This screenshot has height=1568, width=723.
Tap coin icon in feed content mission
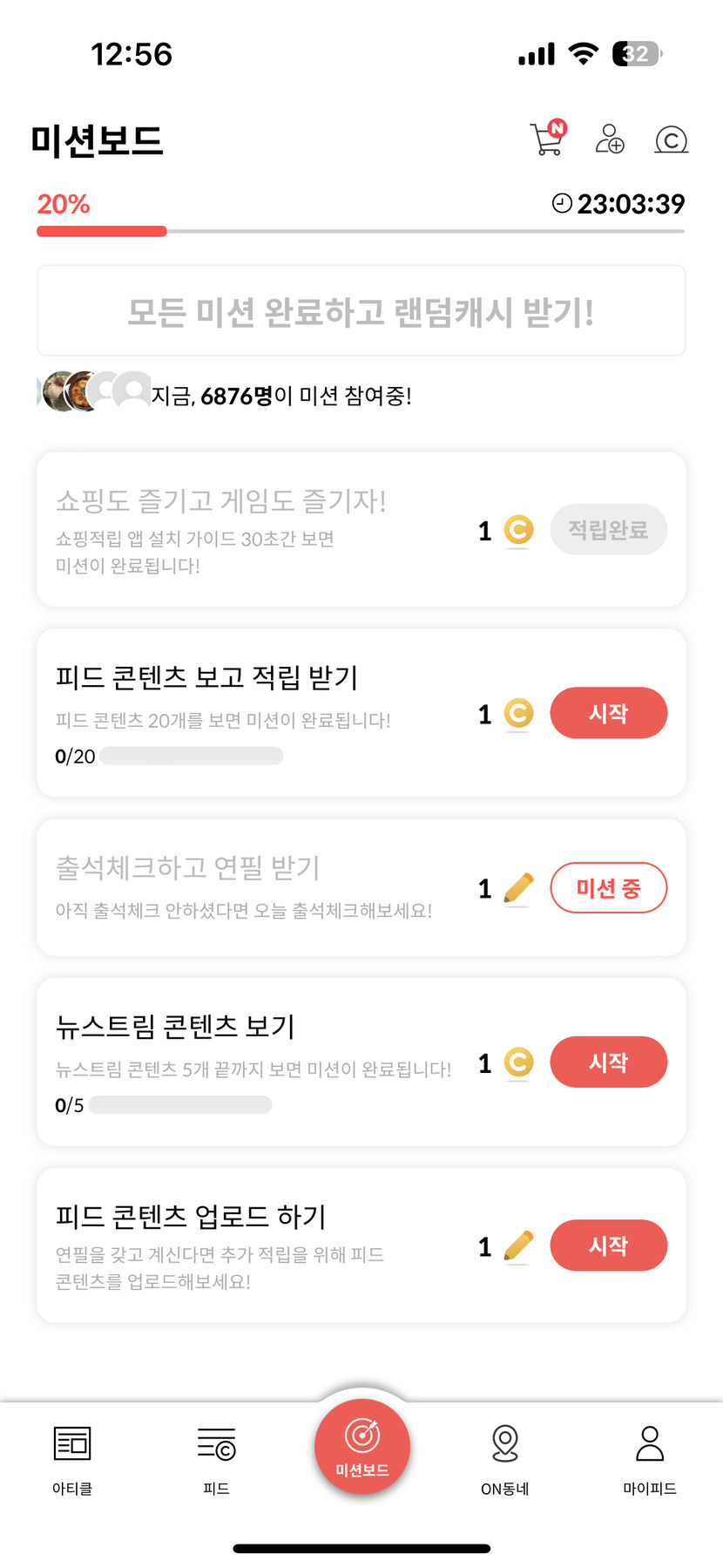click(x=518, y=714)
